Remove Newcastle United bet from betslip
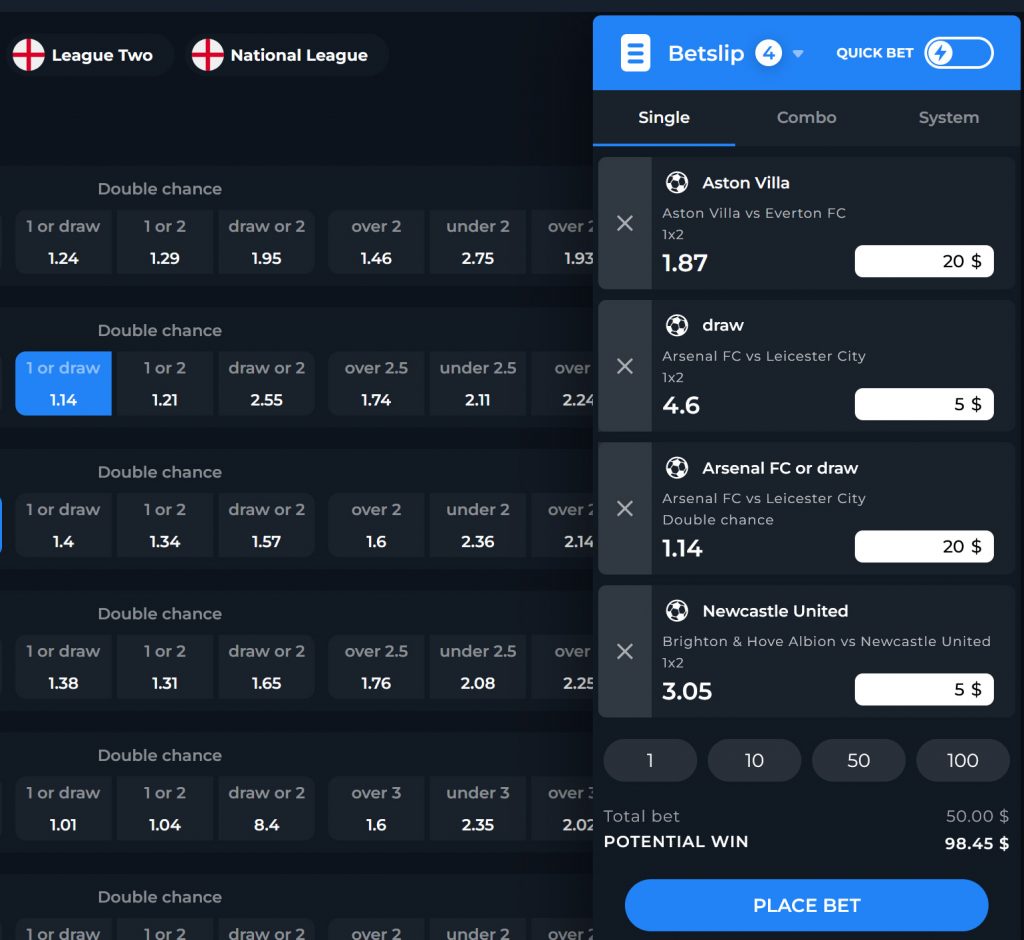 625,651
